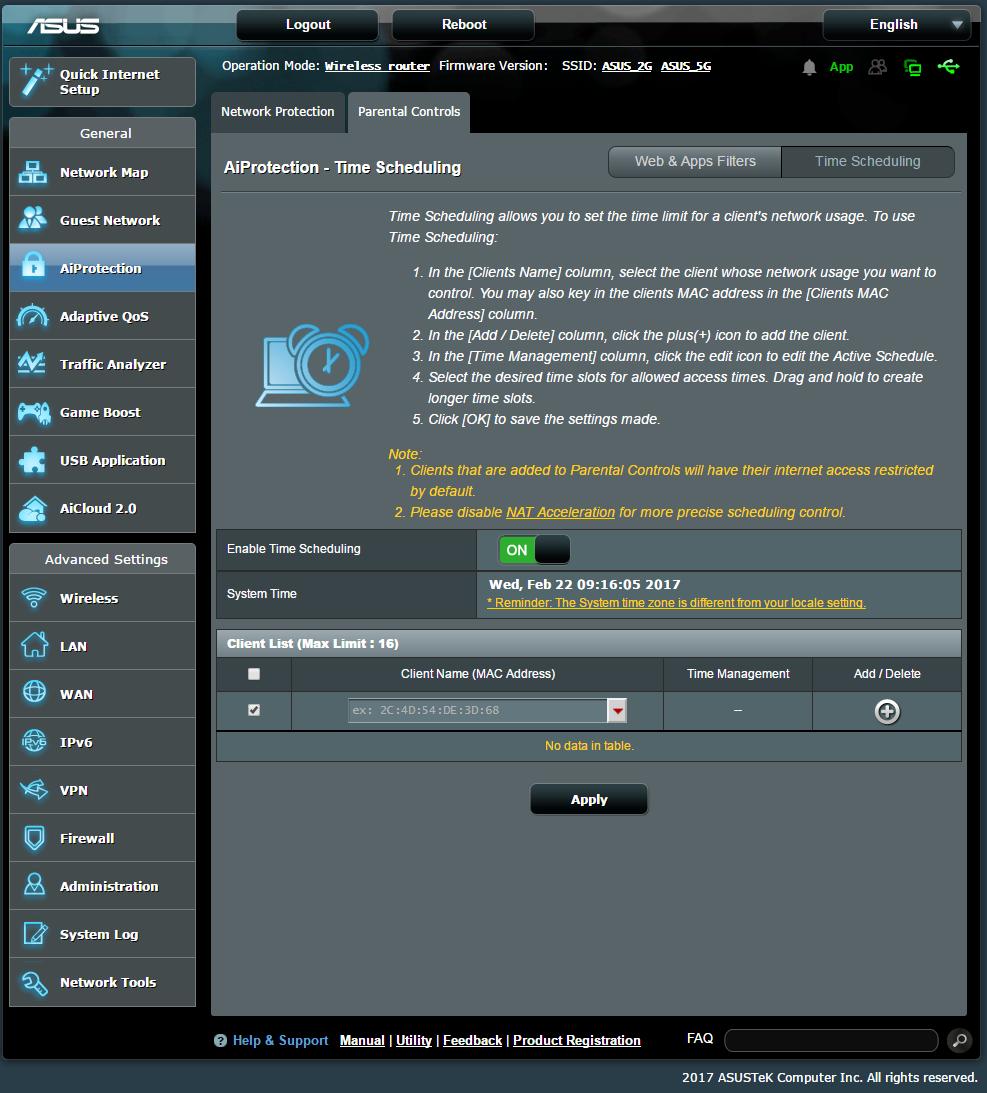Open the Manual link in footer
The image size is (987, 1093).
[362, 1041]
